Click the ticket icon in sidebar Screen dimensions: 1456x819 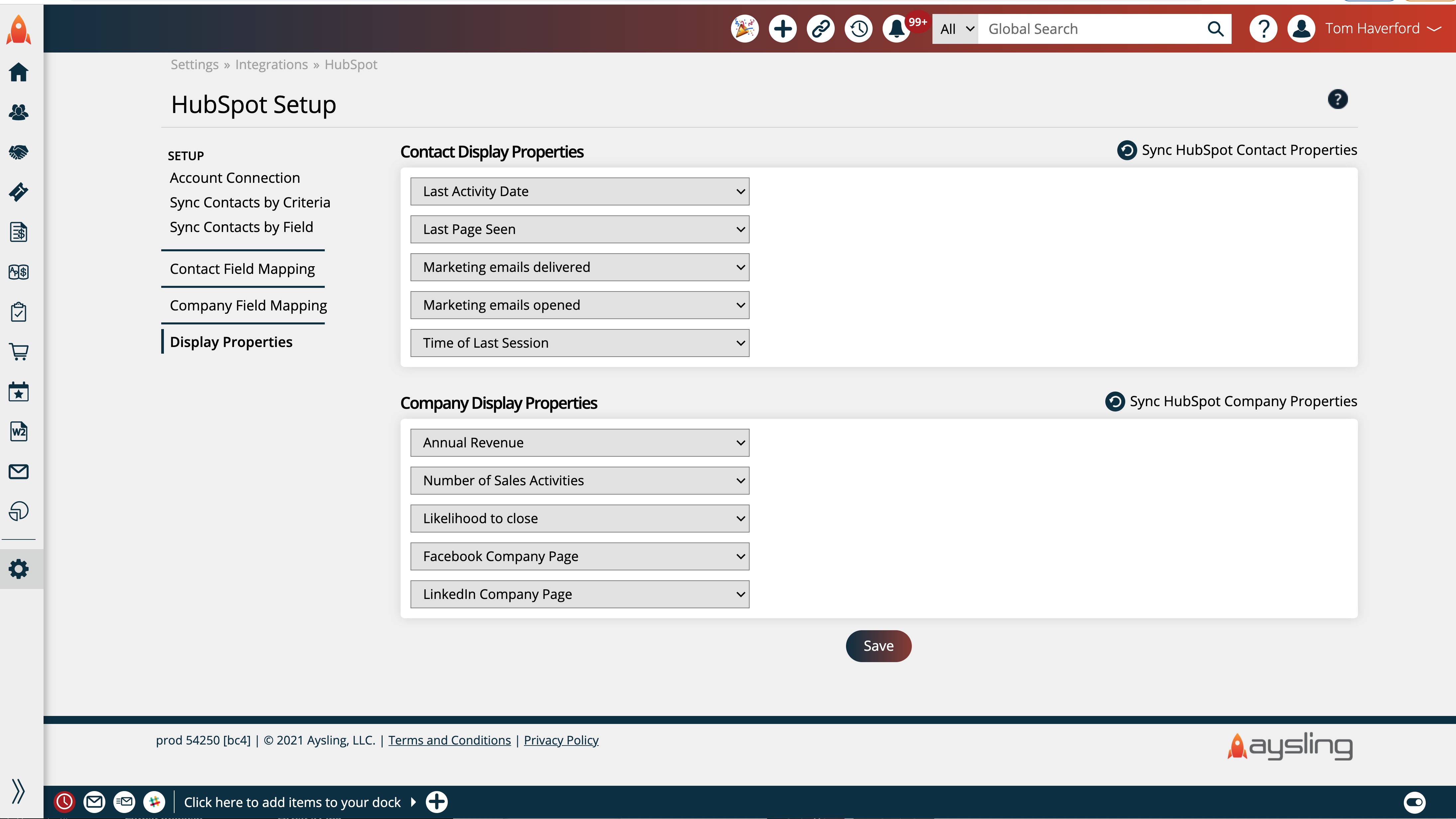(19, 192)
